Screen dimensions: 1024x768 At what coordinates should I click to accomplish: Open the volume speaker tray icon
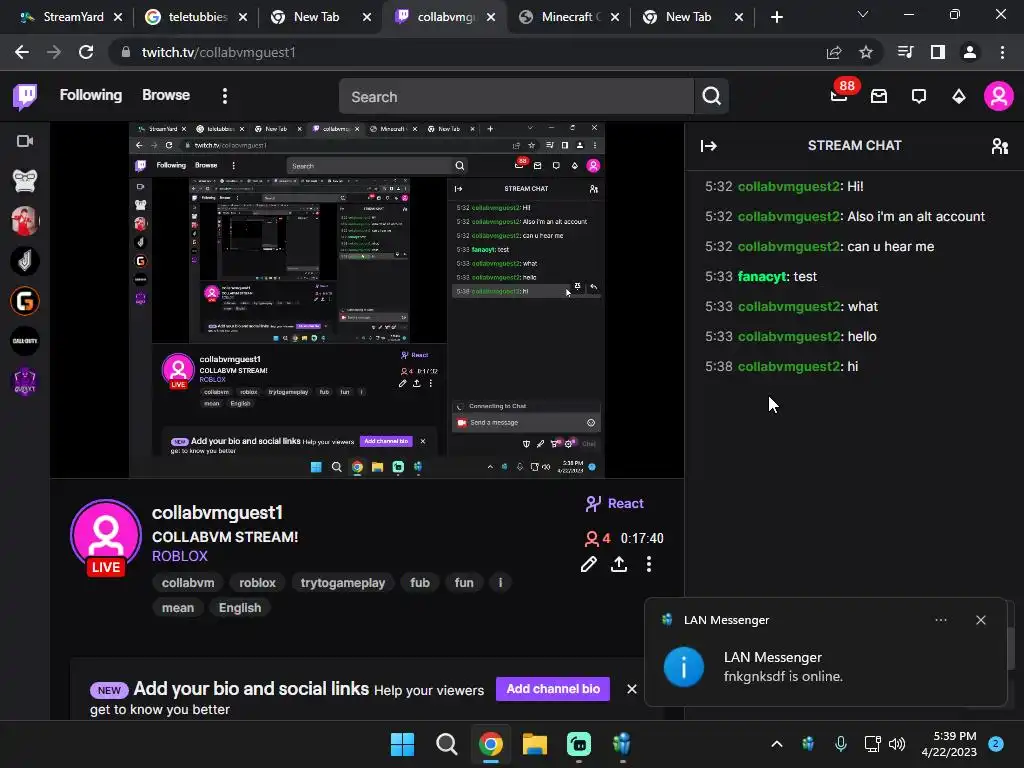click(x=897, y=744)
